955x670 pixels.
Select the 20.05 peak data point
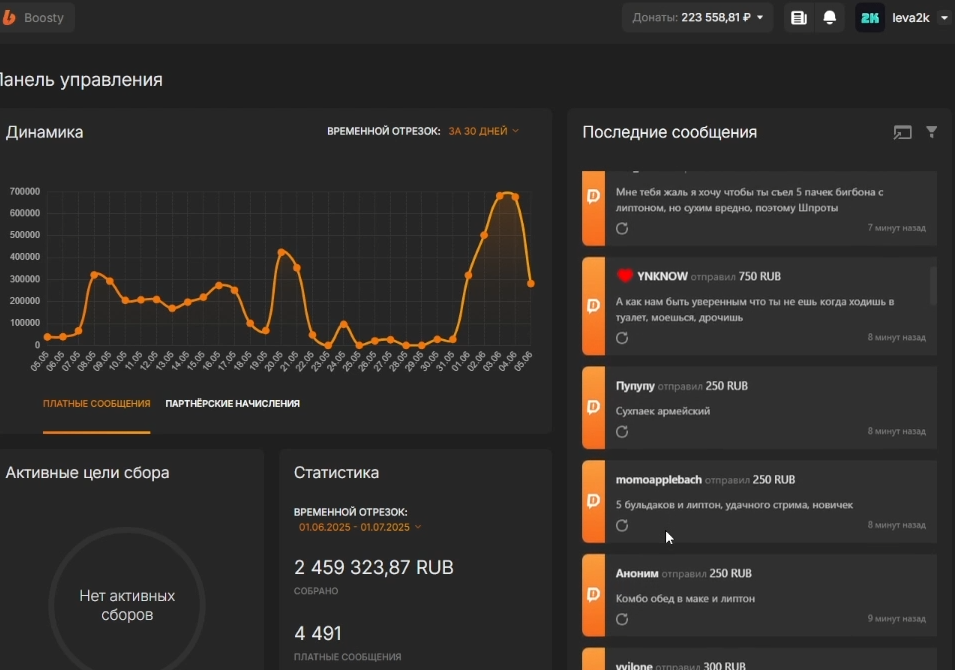coord(281,252)
